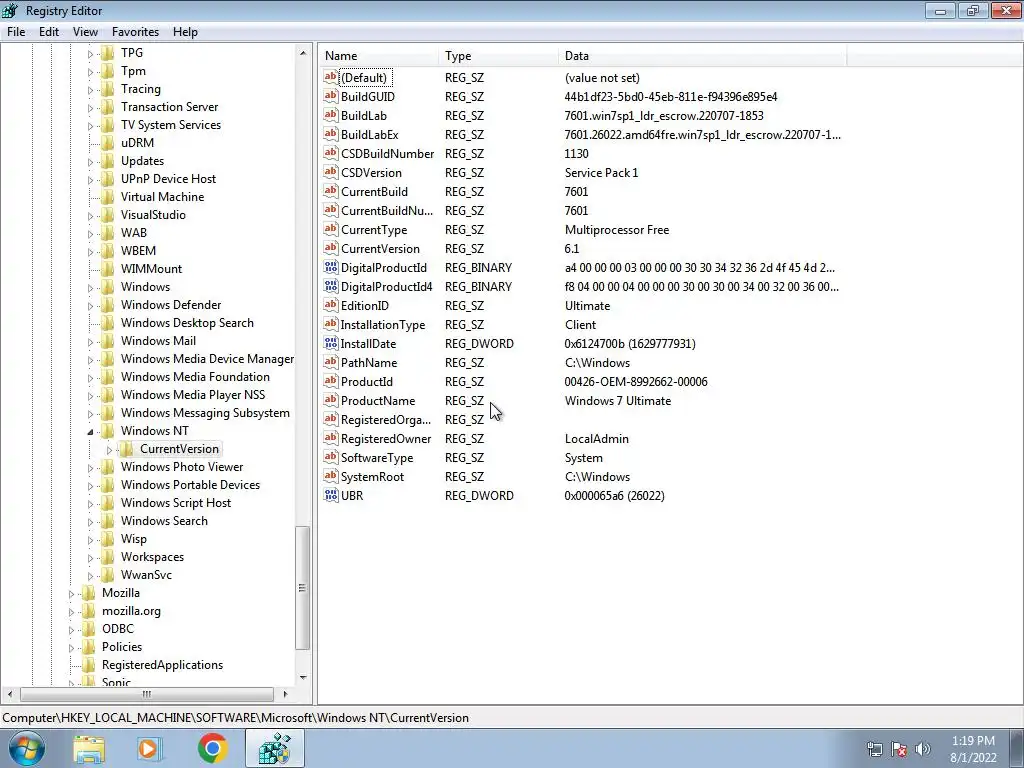This screenshot has height=768, width=1024.
Task: Click the tree pane scroll up arrow
Action: pyautogui.click(x=303, y=53)
